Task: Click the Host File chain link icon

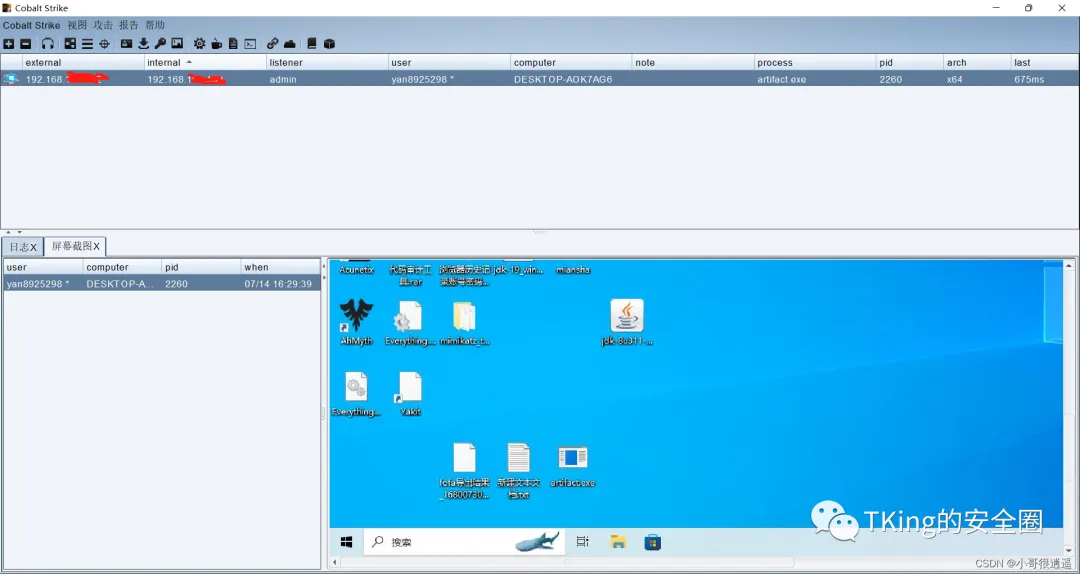Action: pyautogui.click(x=273, y=43)
